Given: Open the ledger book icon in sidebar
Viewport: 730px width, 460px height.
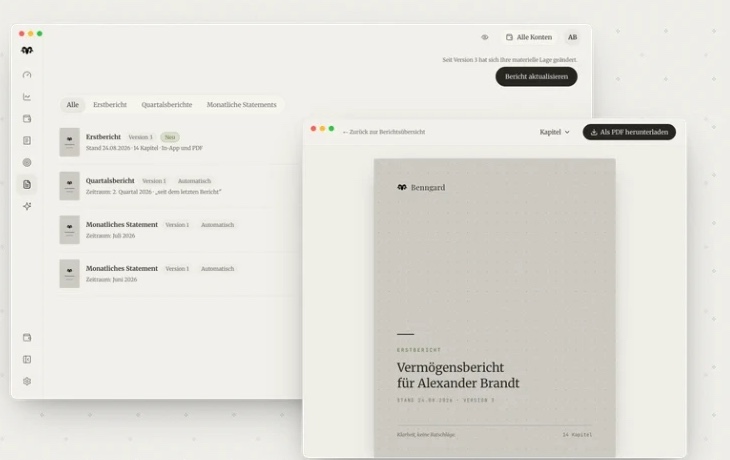Looking at the screenshot, I should click(27, 141).
